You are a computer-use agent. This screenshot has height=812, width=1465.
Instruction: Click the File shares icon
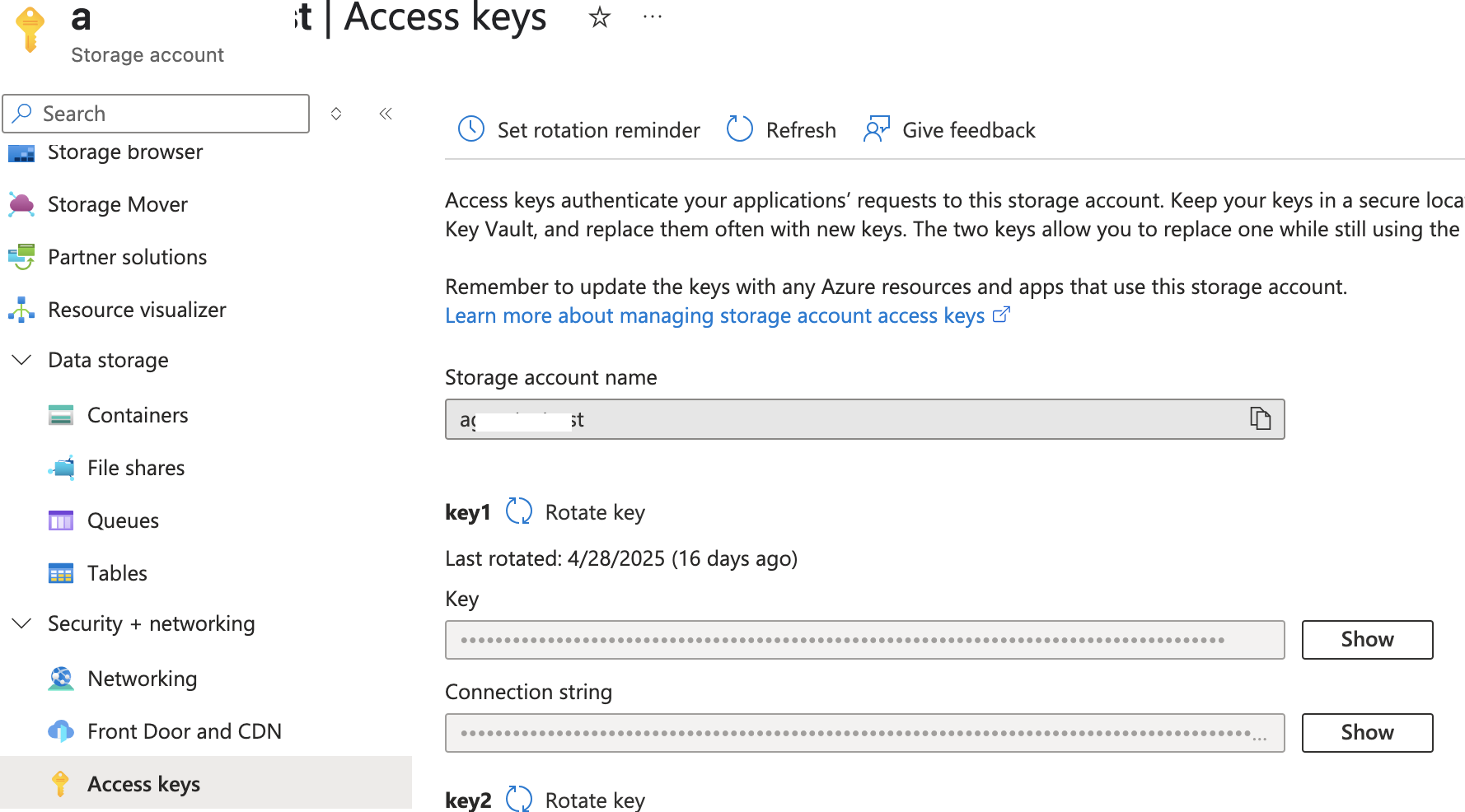pos(61,468)
